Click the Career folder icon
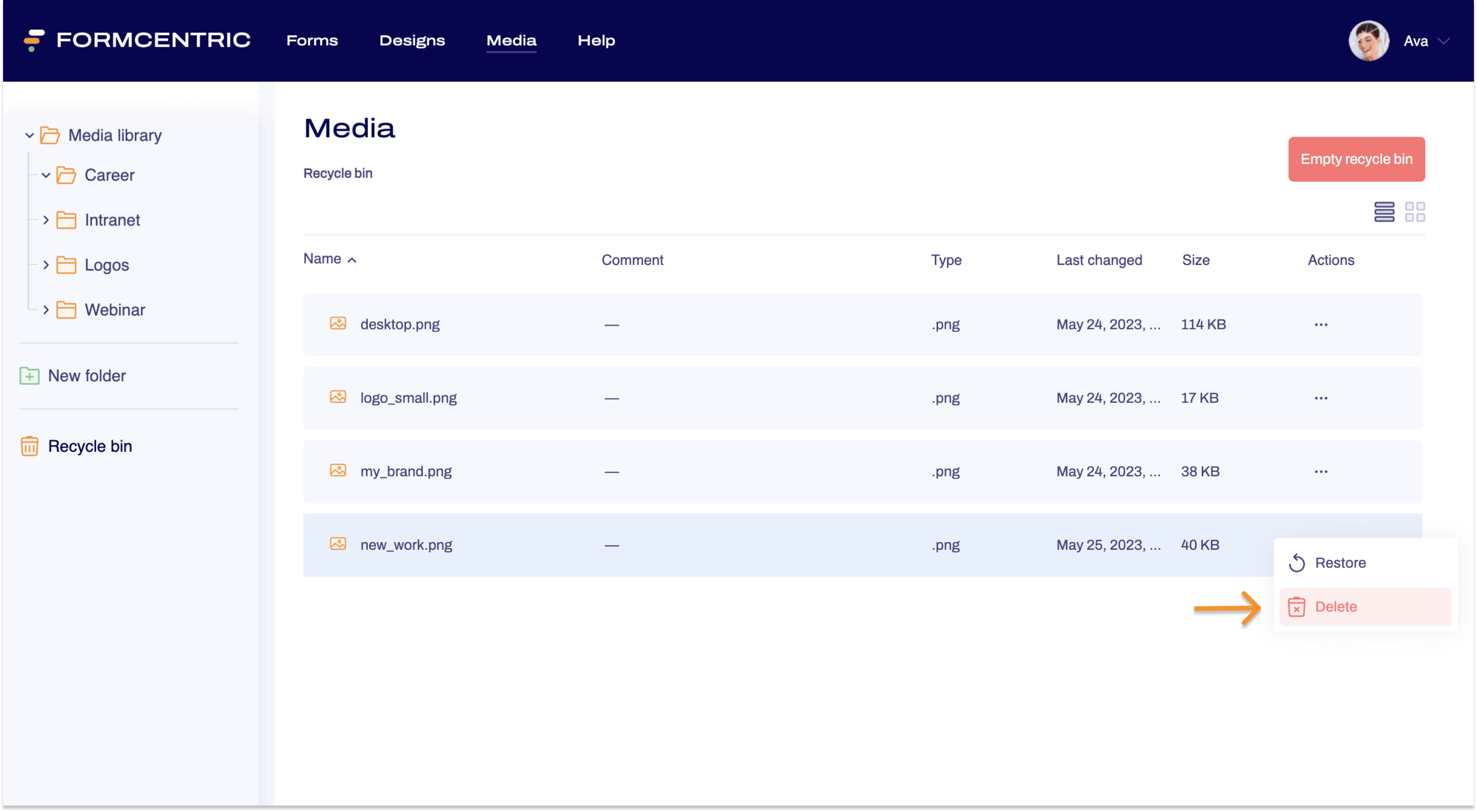Screen dimensions: 1477x812 tap(67, 175)
